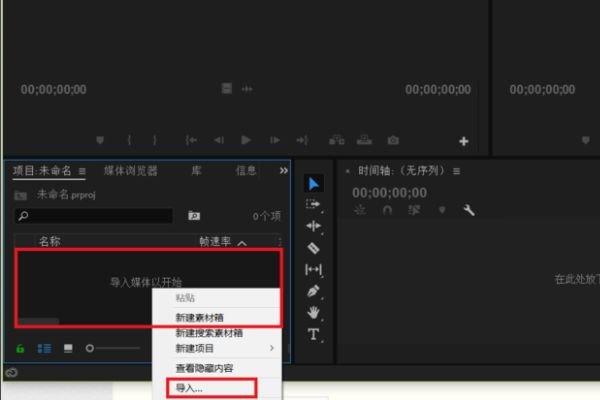Choose 新建搜索素材箱 from context menu
This screenshot has height=400, width=600.
point(217,333)
